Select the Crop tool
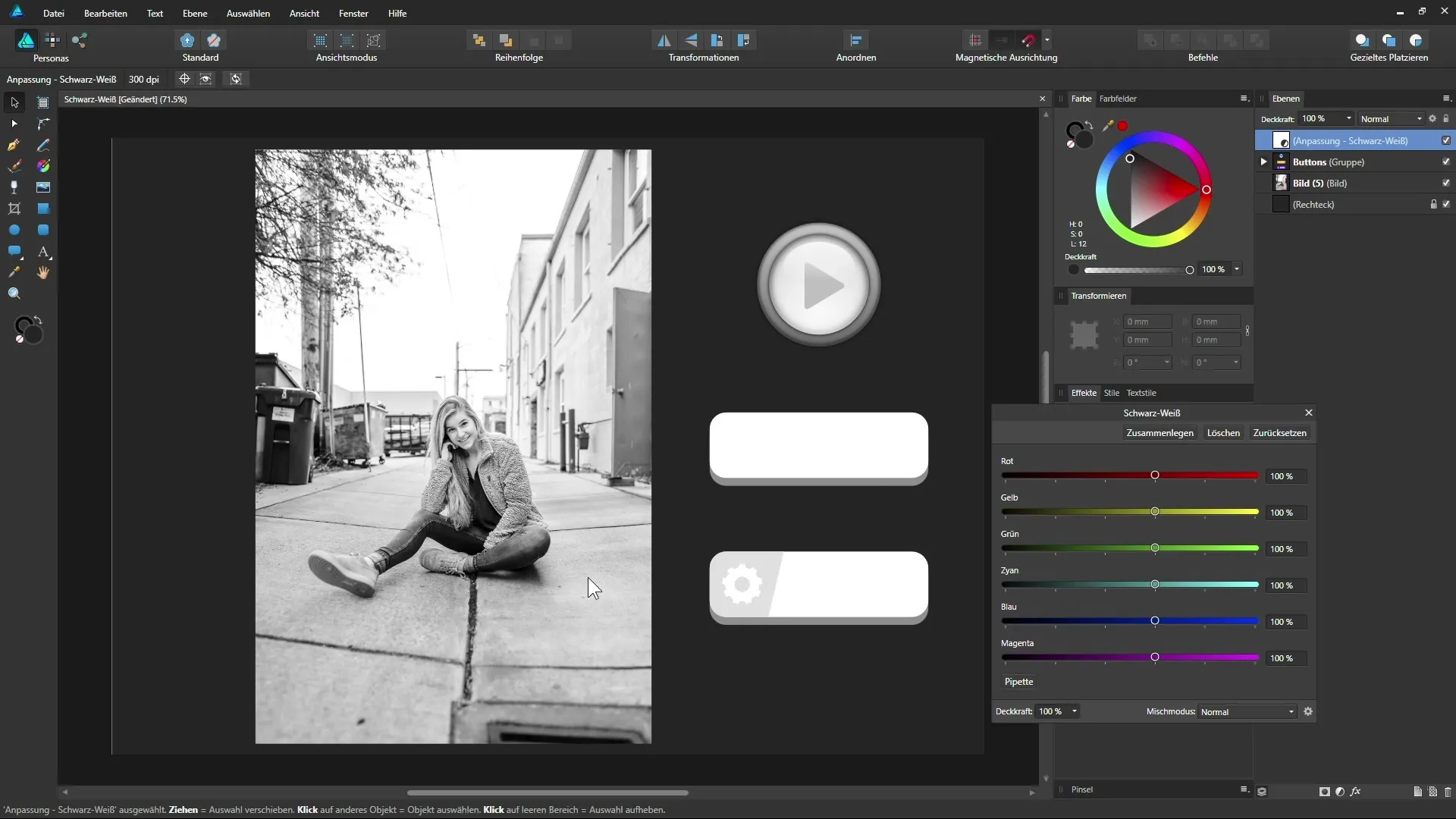Image resolution: width=1456 pixels, height=819 pixels. 14,209
